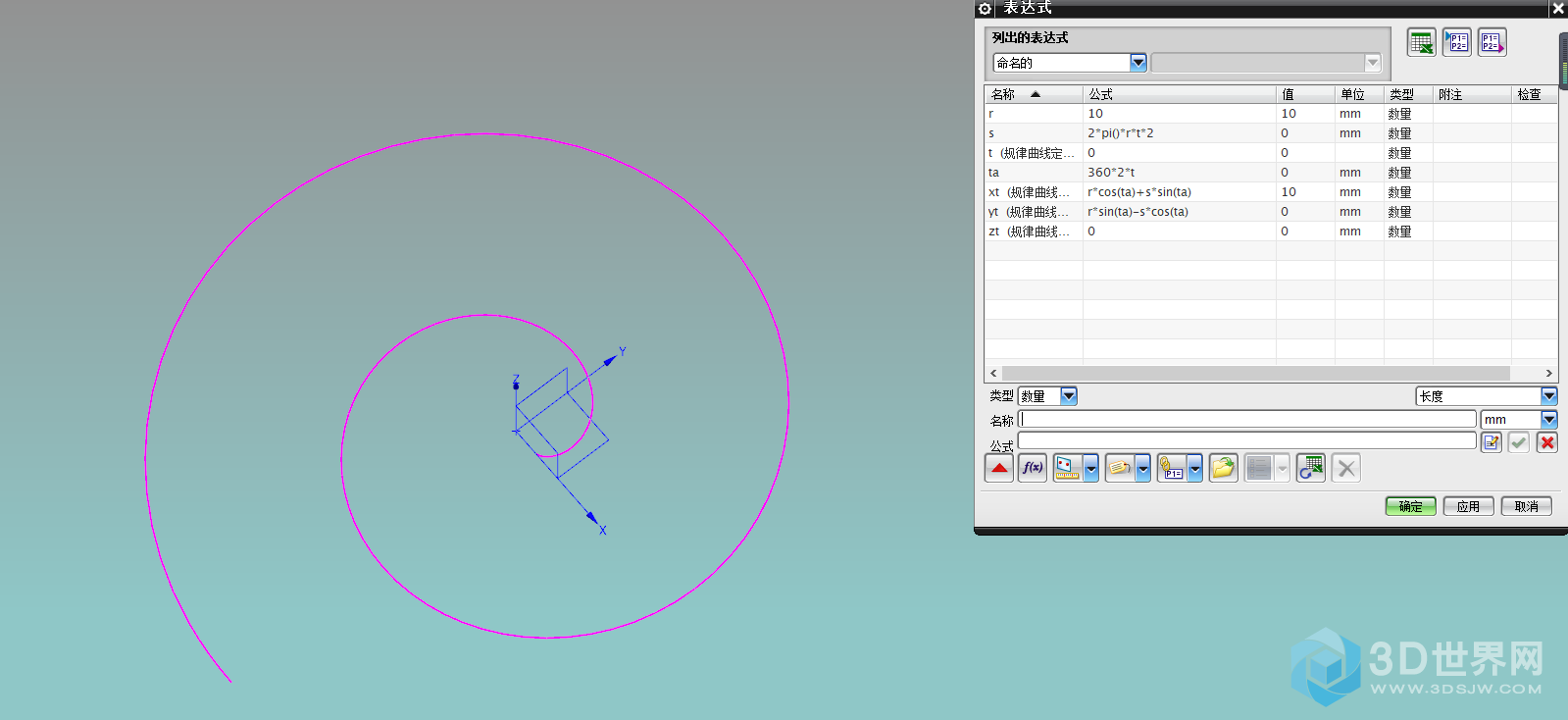Image resolution: width=1568 pixels, height=720 pixels.
Task: Click the reference attribute tag icon
Action: pyautogui.click(x=1119, y=468)
